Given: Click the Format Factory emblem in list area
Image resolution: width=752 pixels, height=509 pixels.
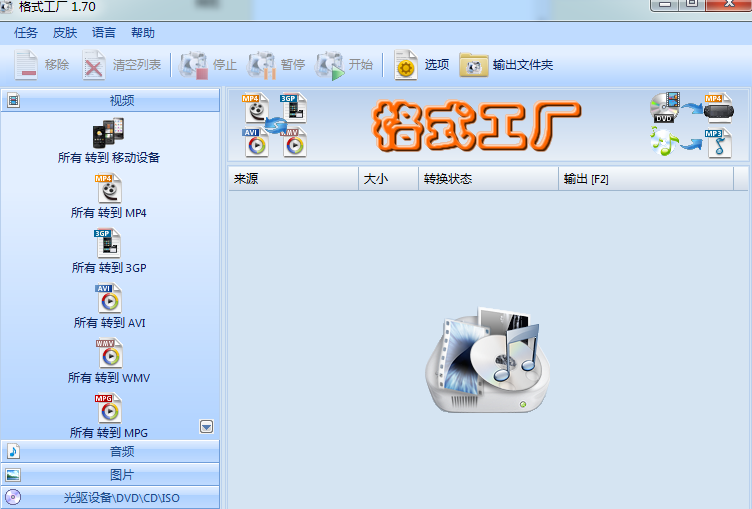Looking at the screenshot, I should (x=488, y=360).
